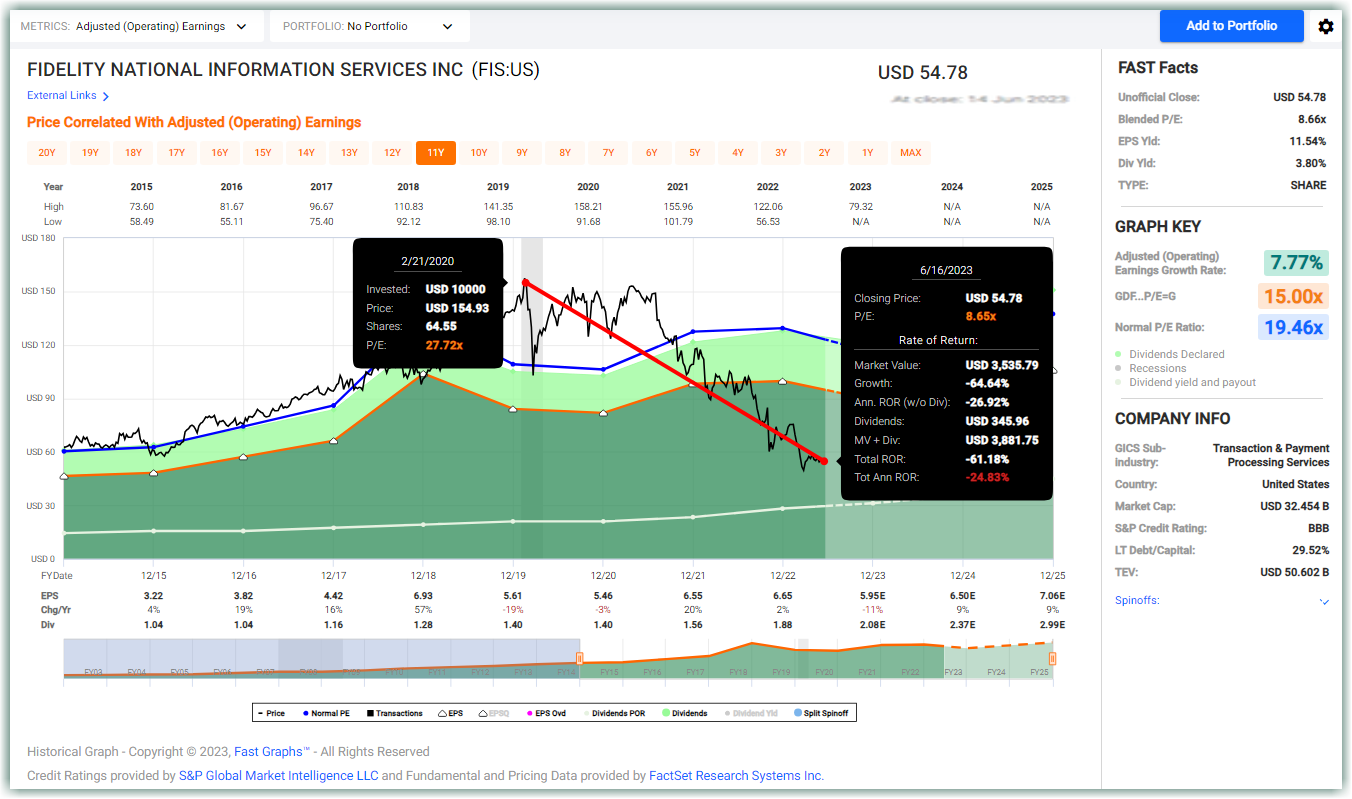1352x799 pixels.
Task: Open the External Links link
Action: point(68,96)
